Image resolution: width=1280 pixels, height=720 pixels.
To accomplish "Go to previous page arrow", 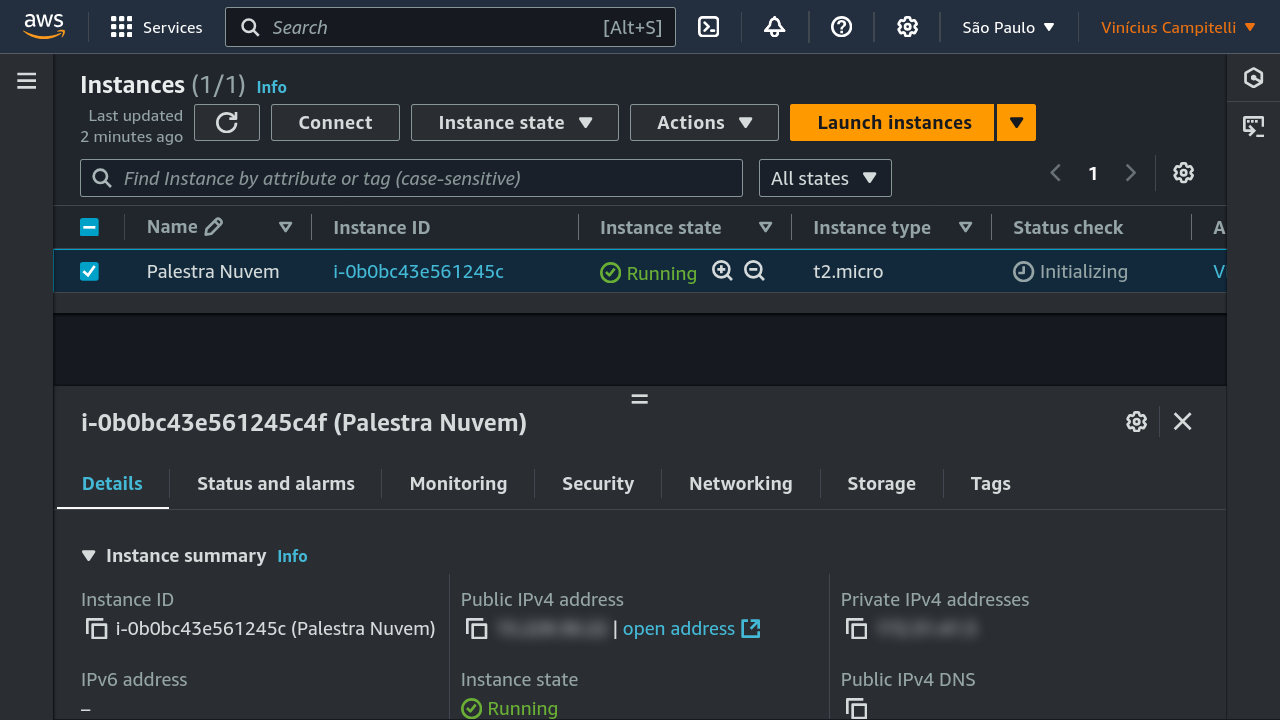I will tap(1056, 173).
